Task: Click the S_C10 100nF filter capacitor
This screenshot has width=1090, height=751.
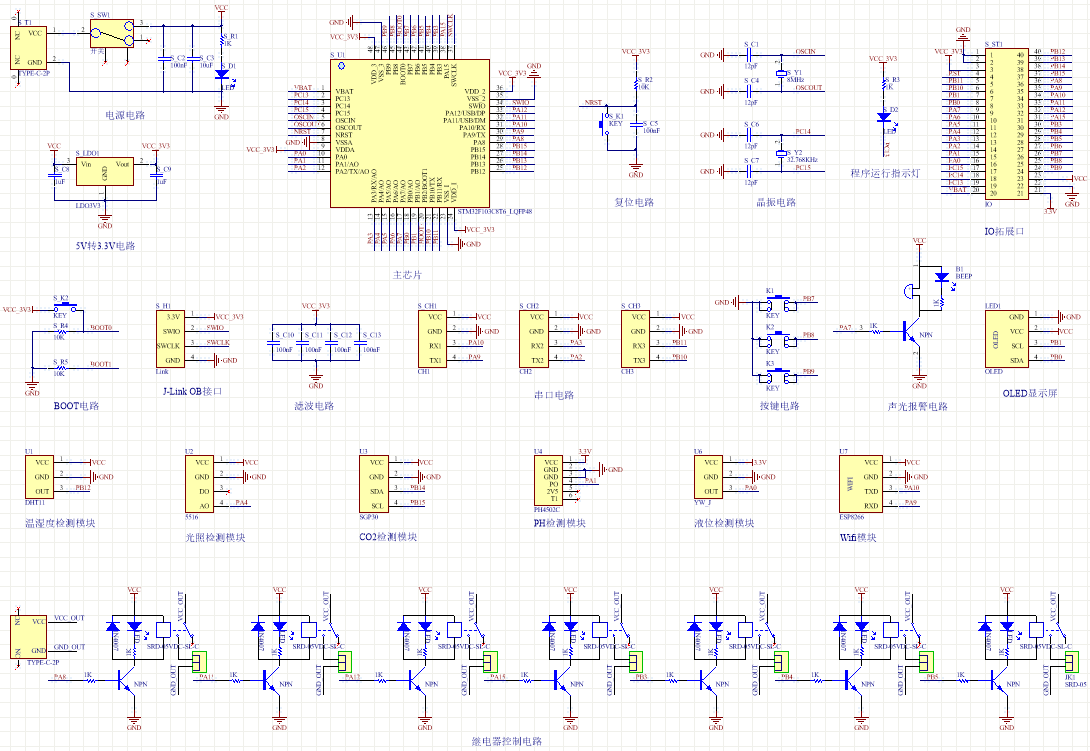Action: click(273, 342)
